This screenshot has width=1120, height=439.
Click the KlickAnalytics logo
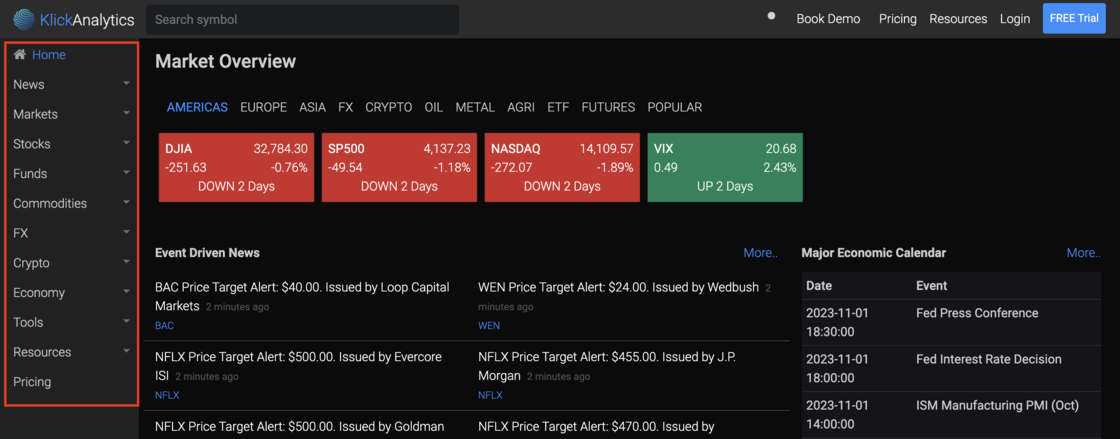coord(74,19)
